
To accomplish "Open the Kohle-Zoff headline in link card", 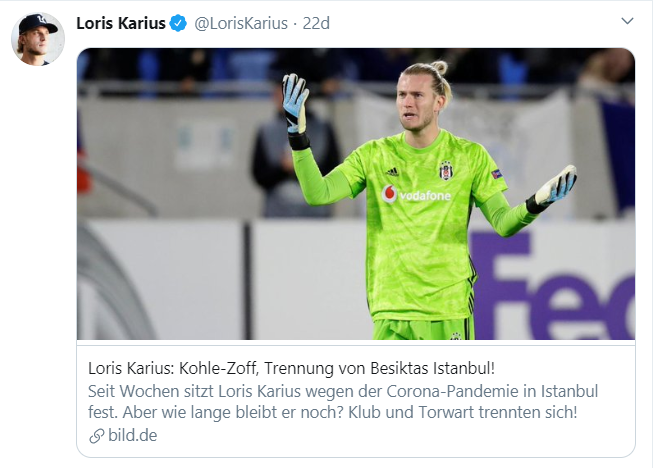I will tap(292, 368).
